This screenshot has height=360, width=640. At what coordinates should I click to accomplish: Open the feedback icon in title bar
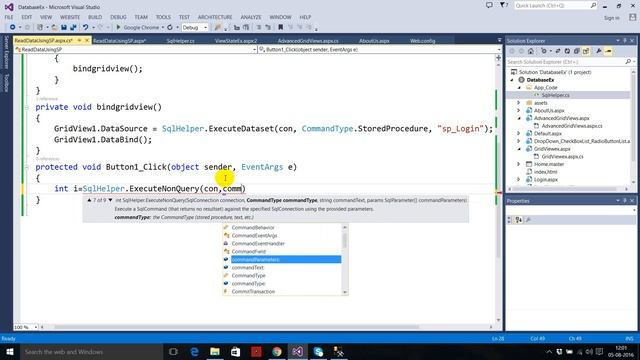[x=489, y=5]
